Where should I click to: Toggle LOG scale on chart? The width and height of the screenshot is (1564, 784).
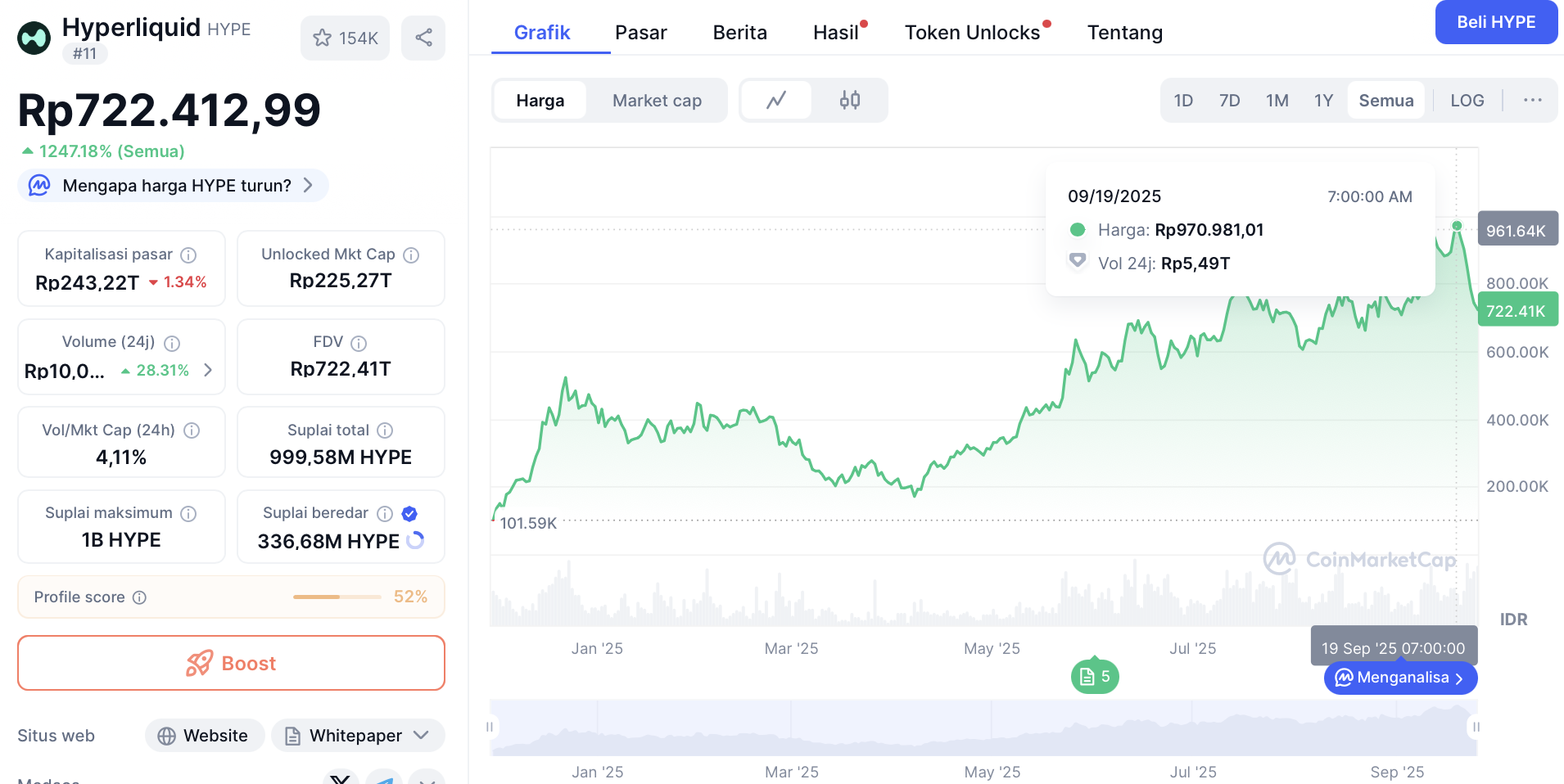[x=1467, y=100]
